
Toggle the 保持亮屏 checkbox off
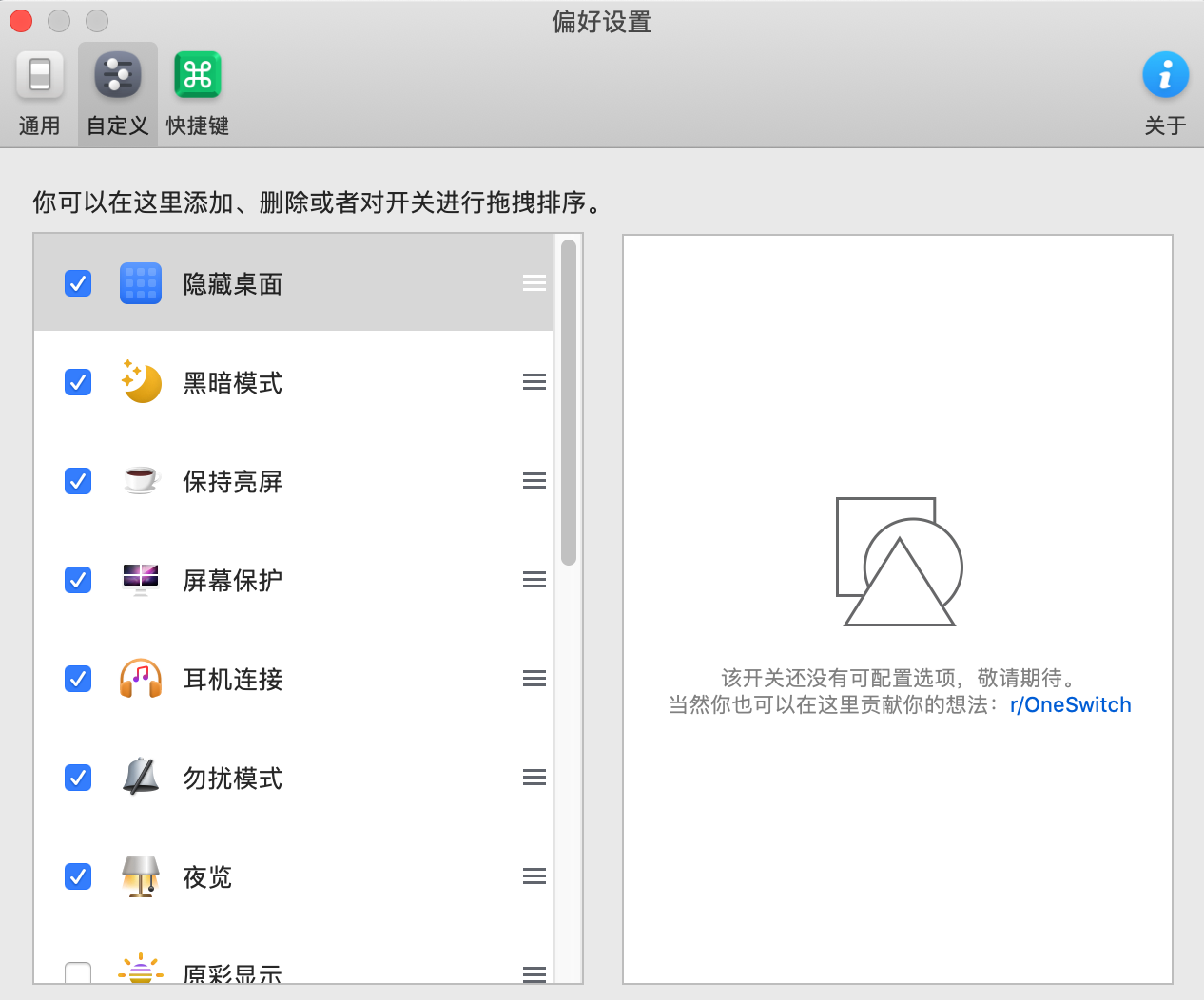click(x=78, y=481)
